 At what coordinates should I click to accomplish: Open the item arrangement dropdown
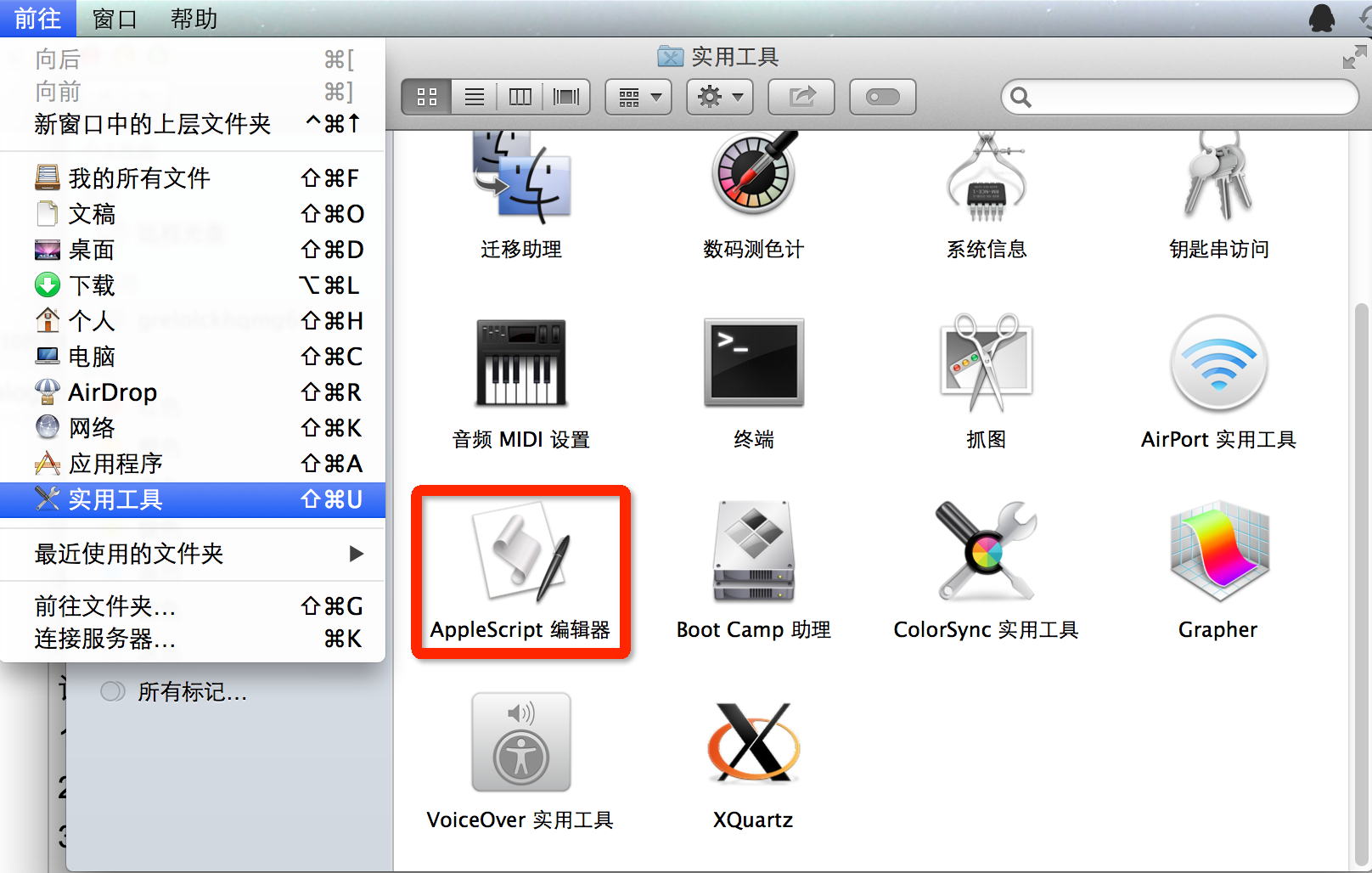click(x=638, y=97)
